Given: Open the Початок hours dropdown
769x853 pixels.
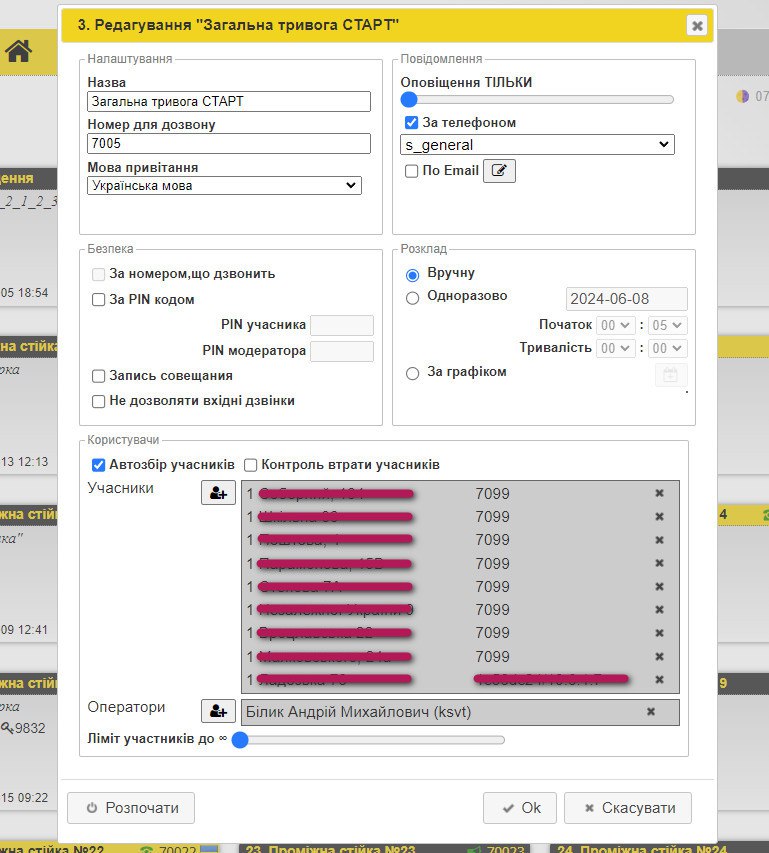Looking at the screenshot, I should pyautogui.click(x=615, y=325).
